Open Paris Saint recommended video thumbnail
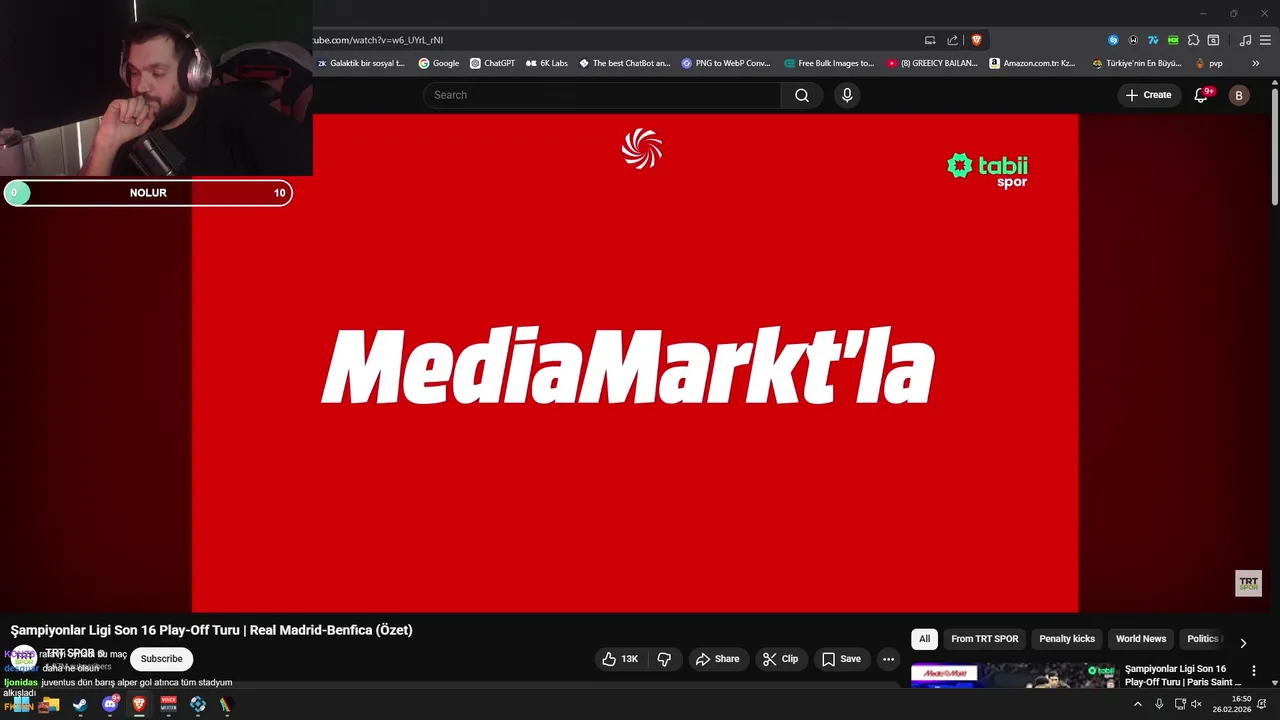Screen dimensions: 1280x720 pos(1013,675)
